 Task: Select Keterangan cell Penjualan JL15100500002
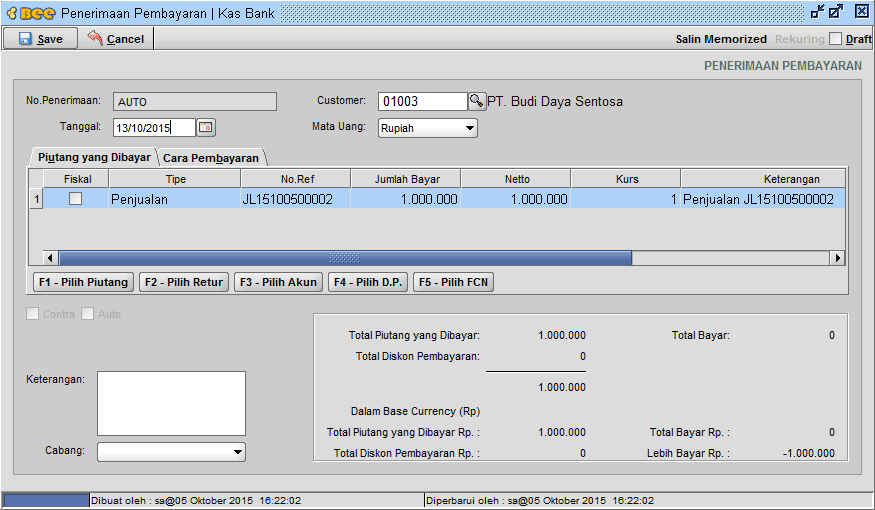tap(763, 199)
